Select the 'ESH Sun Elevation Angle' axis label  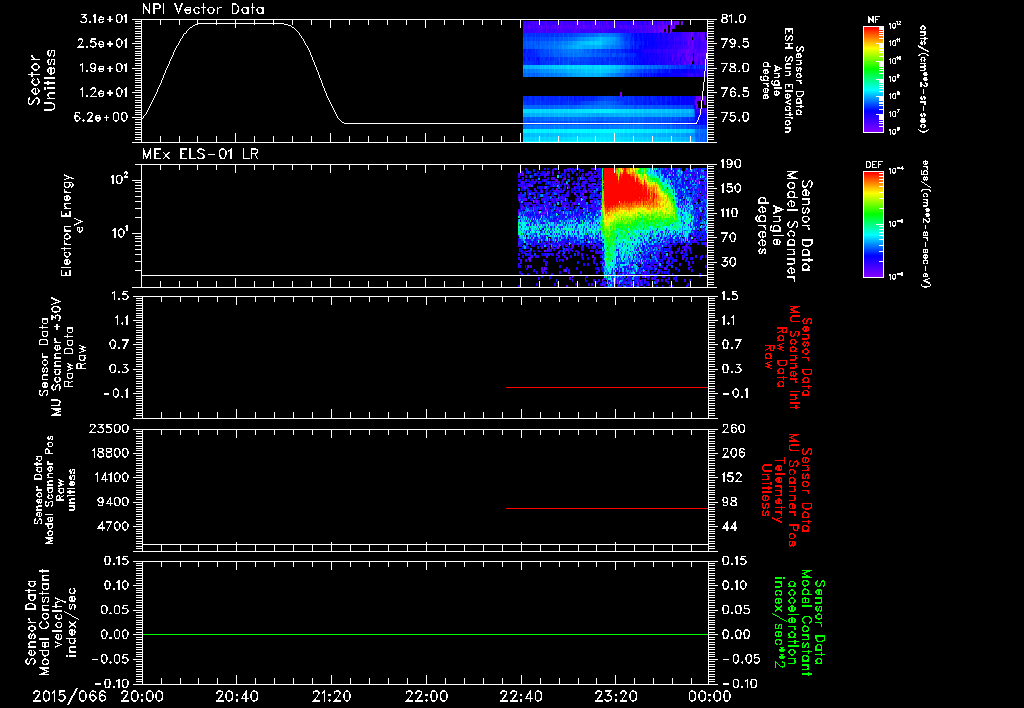[x=783, y=80]
